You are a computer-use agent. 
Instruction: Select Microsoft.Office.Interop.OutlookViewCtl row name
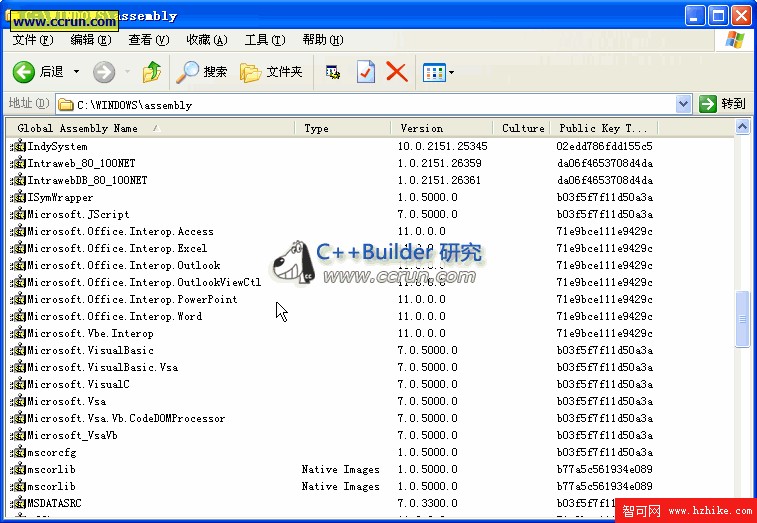pos(144,282)
